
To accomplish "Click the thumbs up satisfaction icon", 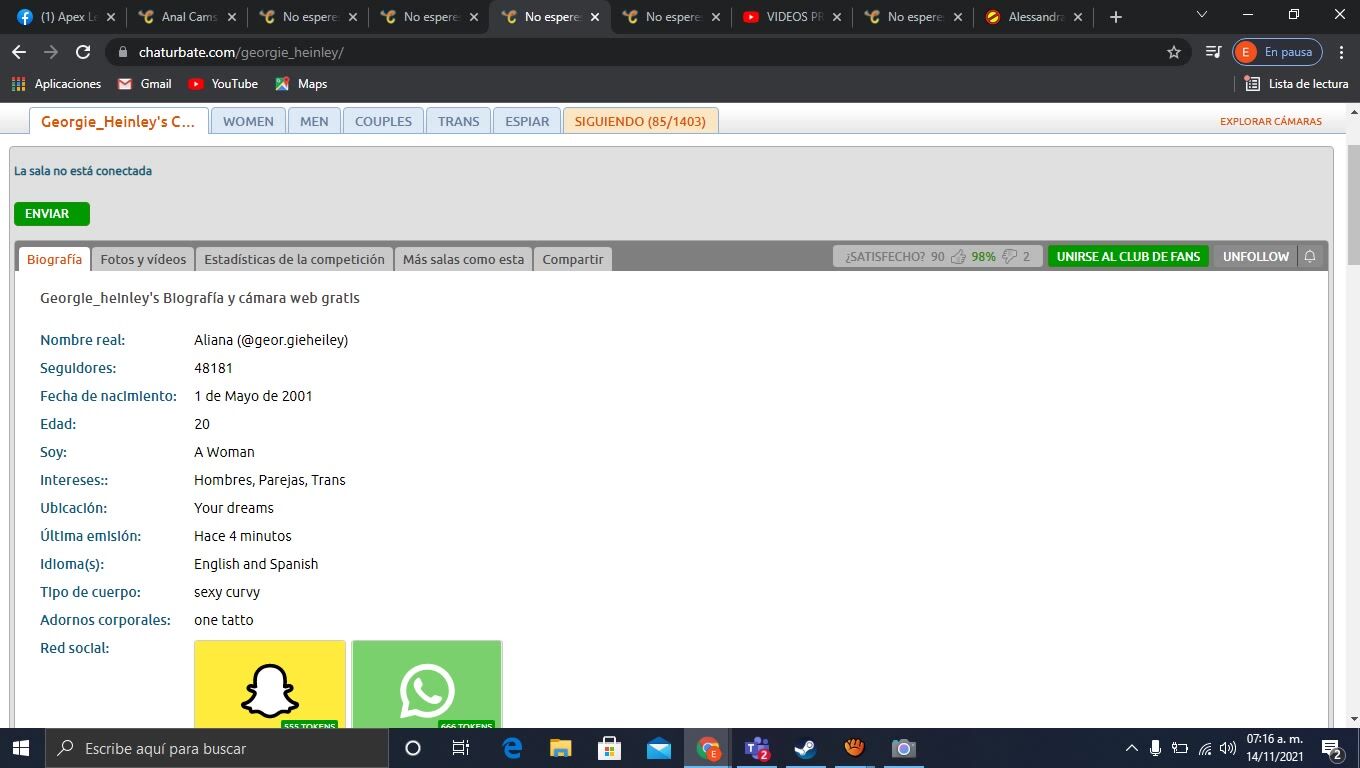I will pyautogui.click(x=958, y=257).
